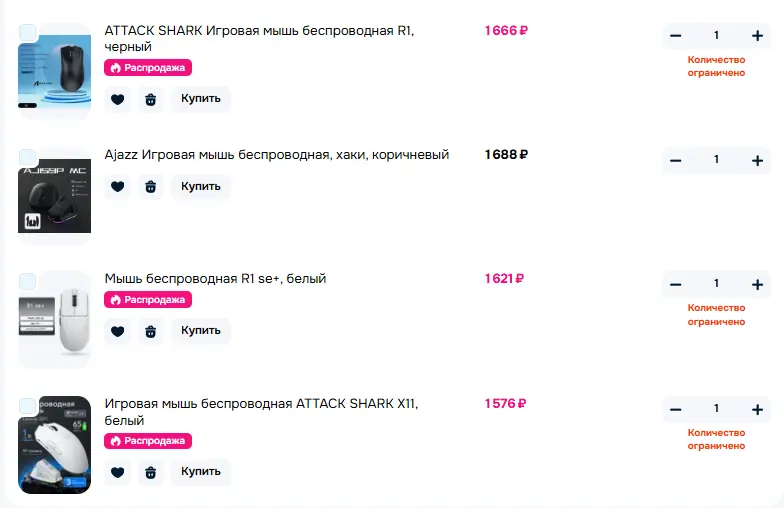Remove Ajazz wireless mouse with trash icon
This screenshot has height=508, width=784.
pos(150,186)
